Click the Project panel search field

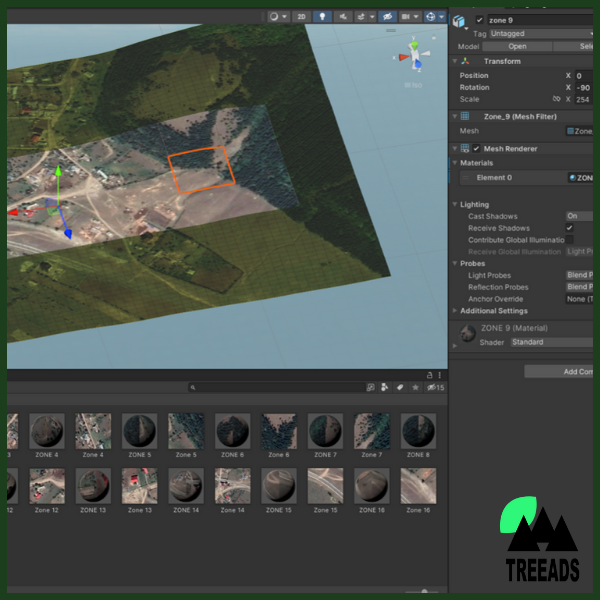click(275, 387)
